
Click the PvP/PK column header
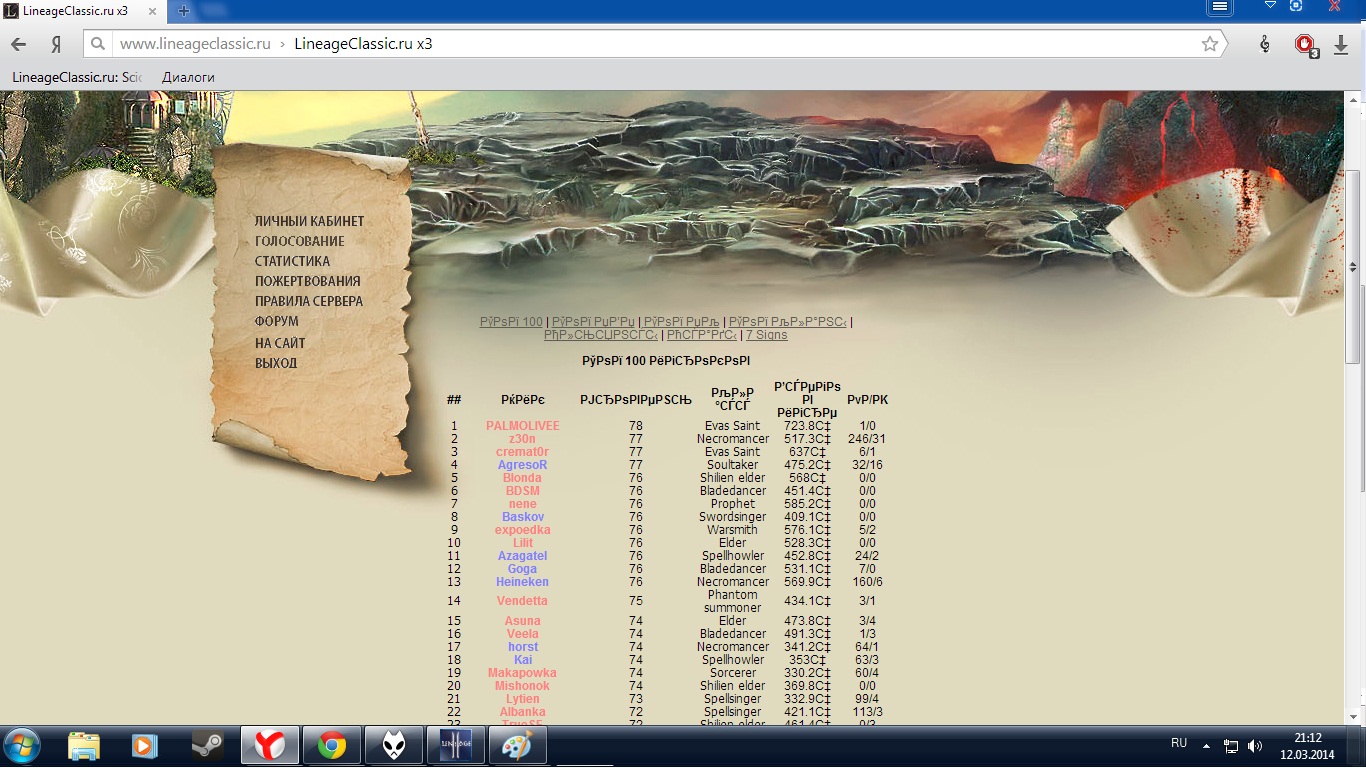point(867,400)
